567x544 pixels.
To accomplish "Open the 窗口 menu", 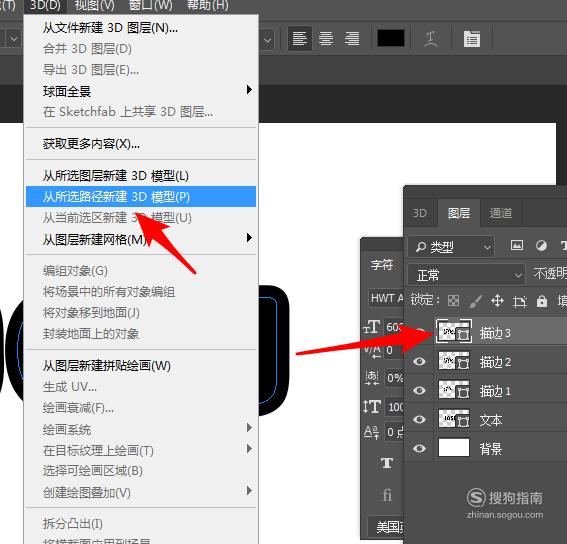I will pos(151,5).
